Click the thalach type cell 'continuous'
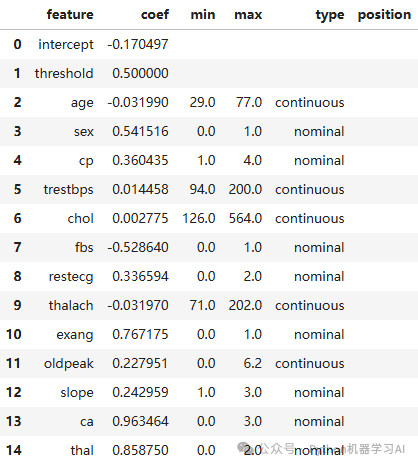 point(310,305)
